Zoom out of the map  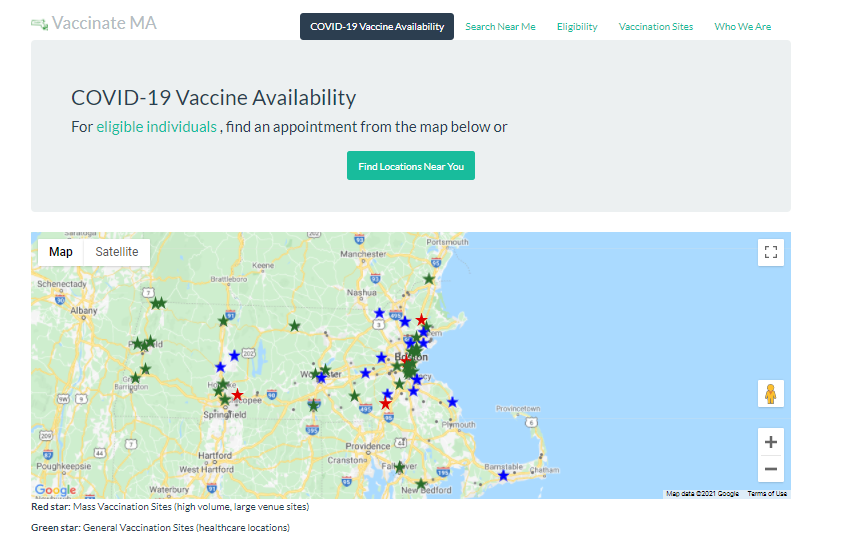pos(770,469)
